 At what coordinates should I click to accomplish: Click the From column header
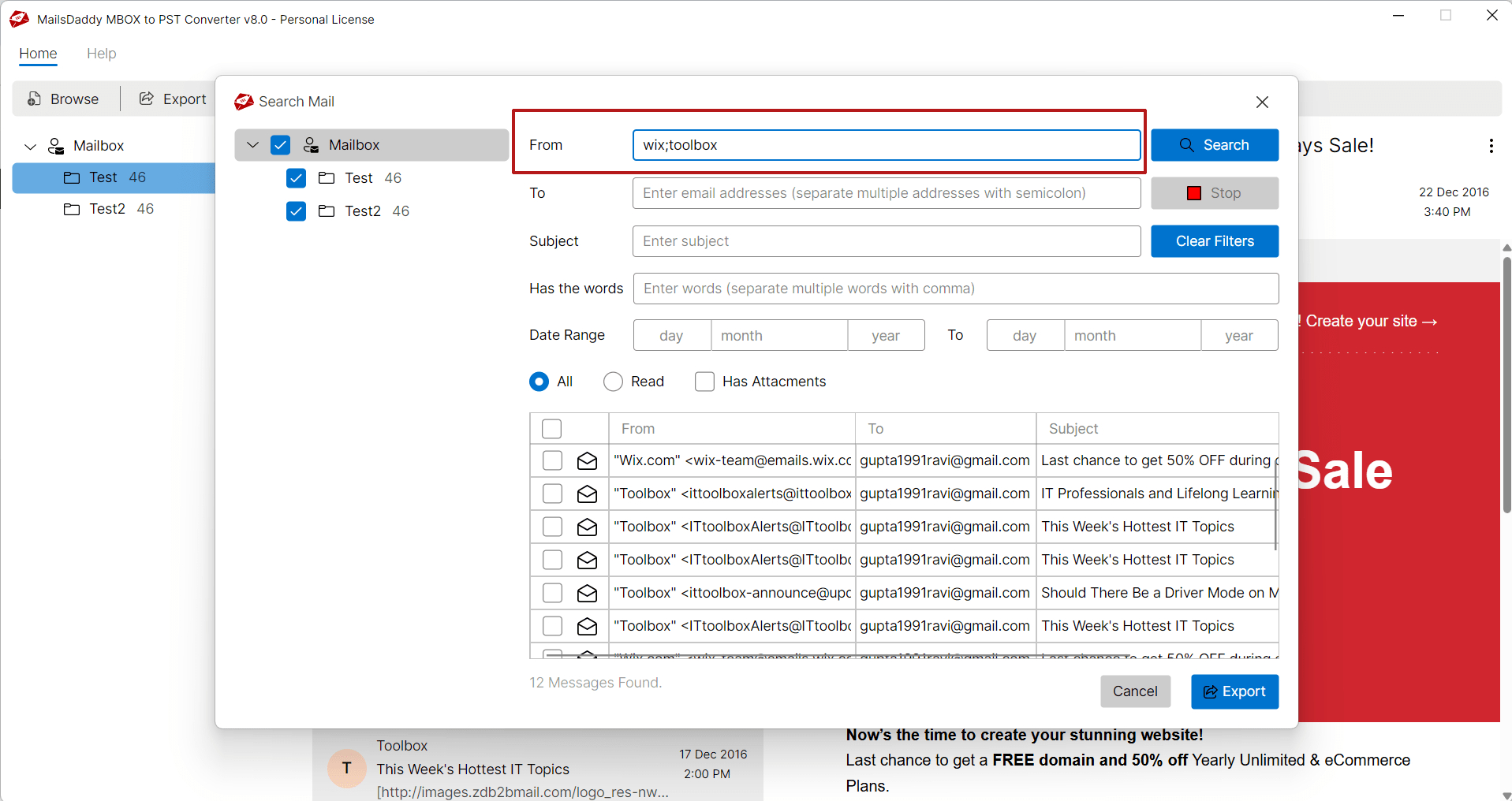click(732, 429)
